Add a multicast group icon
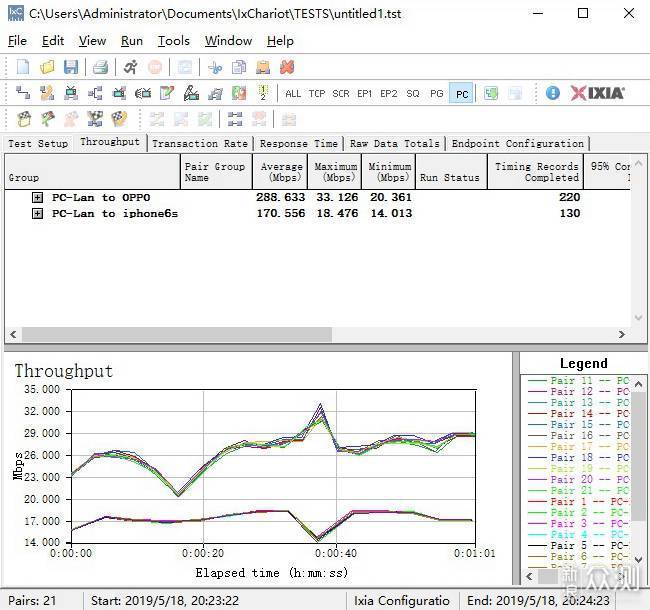 (x=95, y=93)
